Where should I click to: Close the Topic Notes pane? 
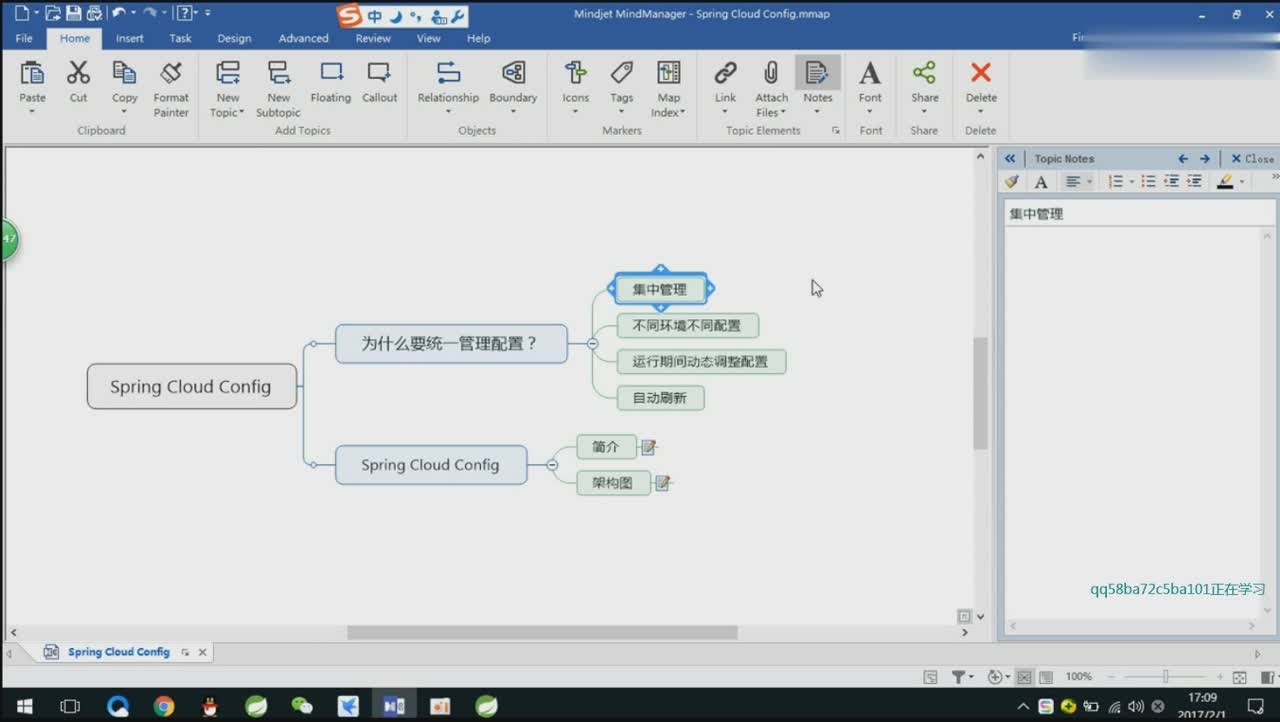[1252, 159]
